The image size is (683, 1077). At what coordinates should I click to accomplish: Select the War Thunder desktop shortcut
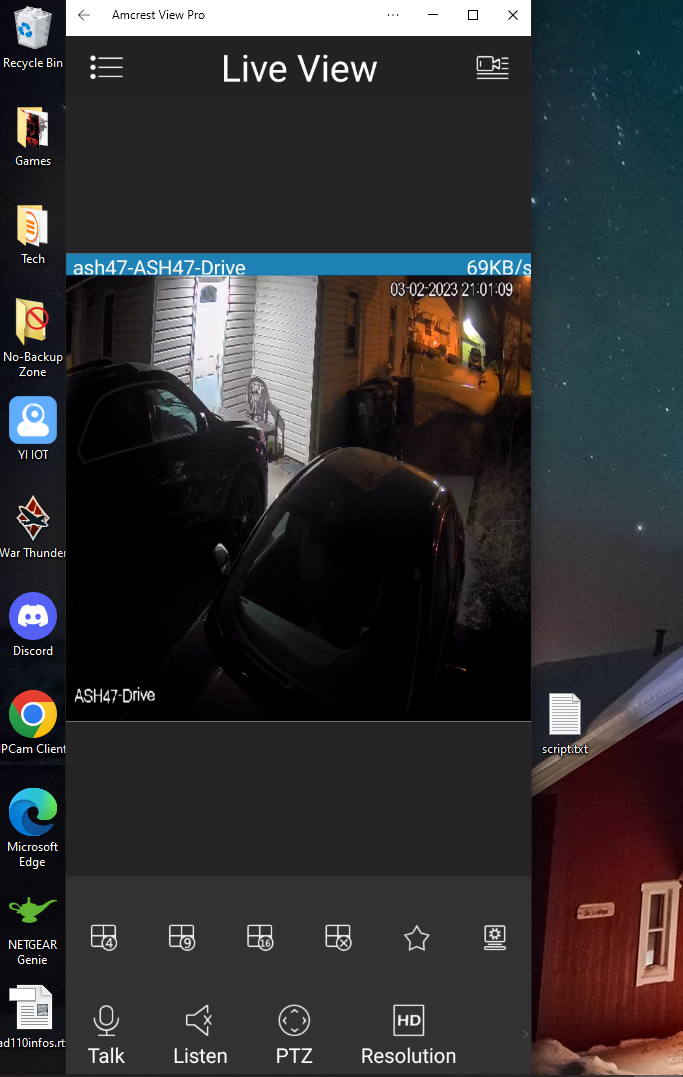tap(32, 528)
